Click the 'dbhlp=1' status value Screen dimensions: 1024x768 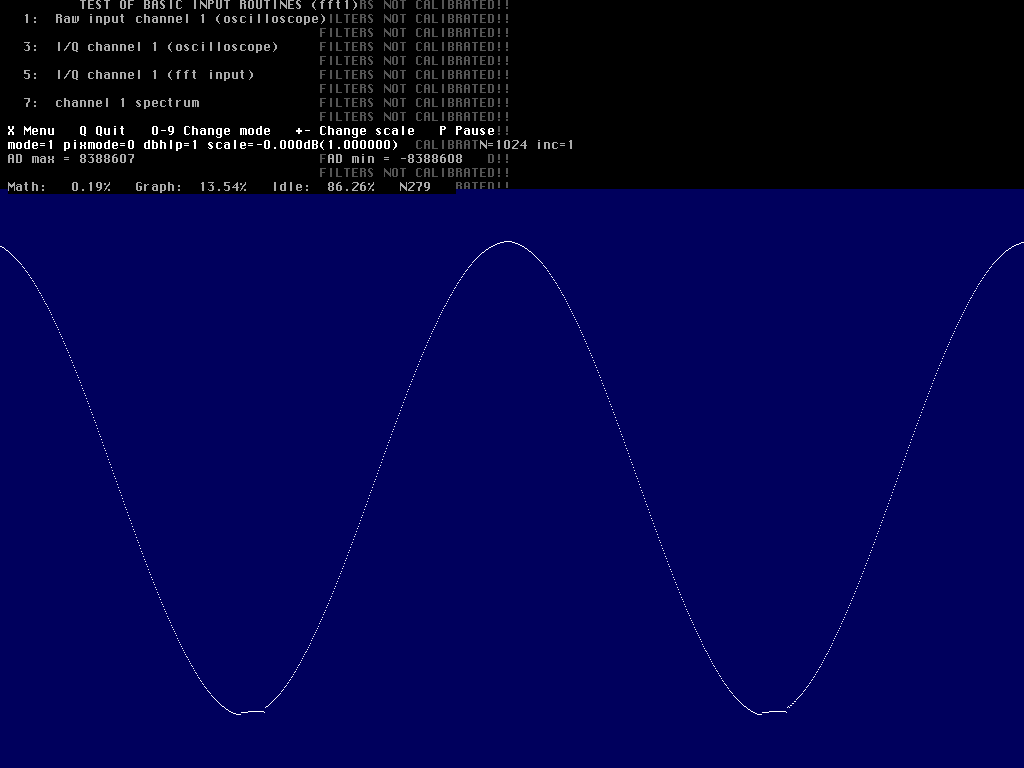pos(170,145)
